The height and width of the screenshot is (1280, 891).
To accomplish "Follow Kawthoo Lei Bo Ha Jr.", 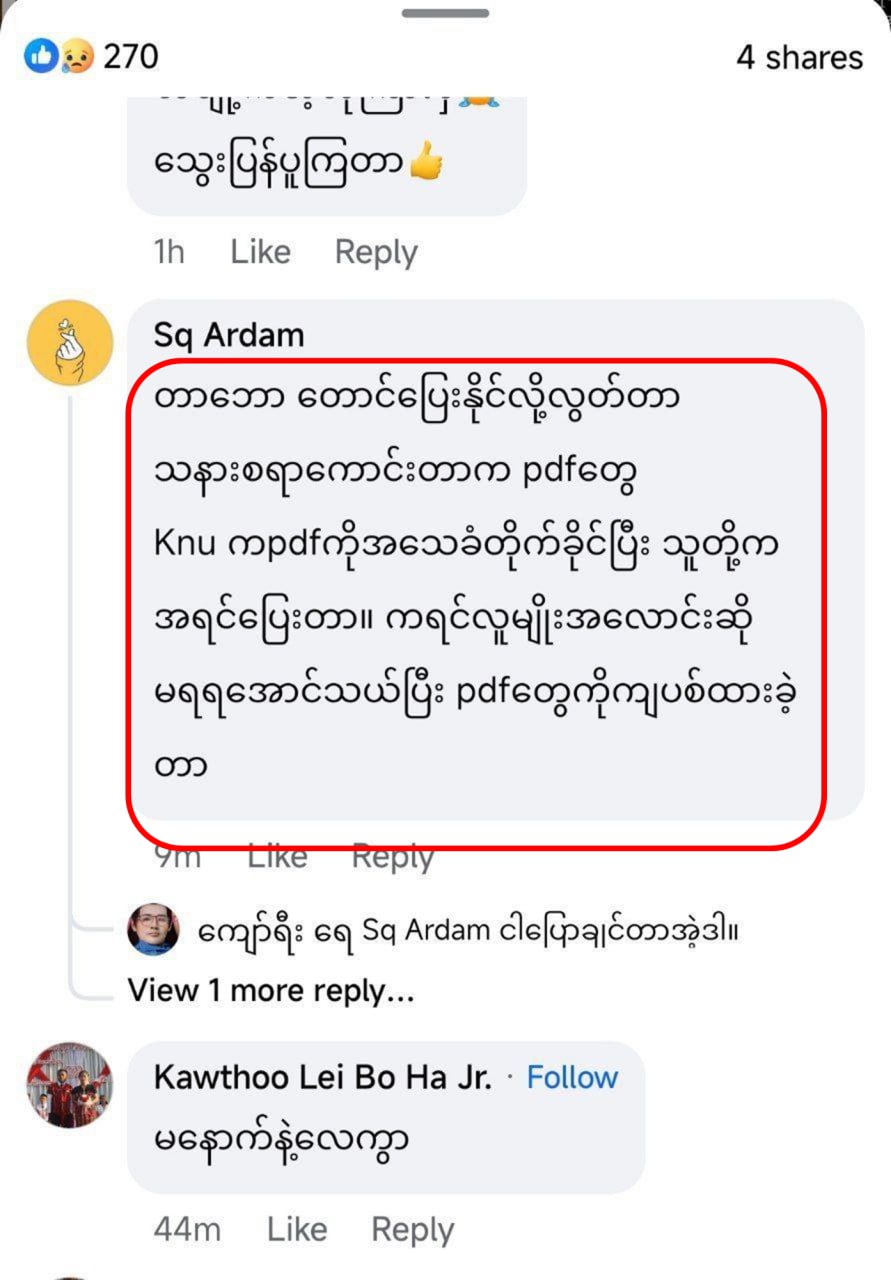I will point(572,1078).
